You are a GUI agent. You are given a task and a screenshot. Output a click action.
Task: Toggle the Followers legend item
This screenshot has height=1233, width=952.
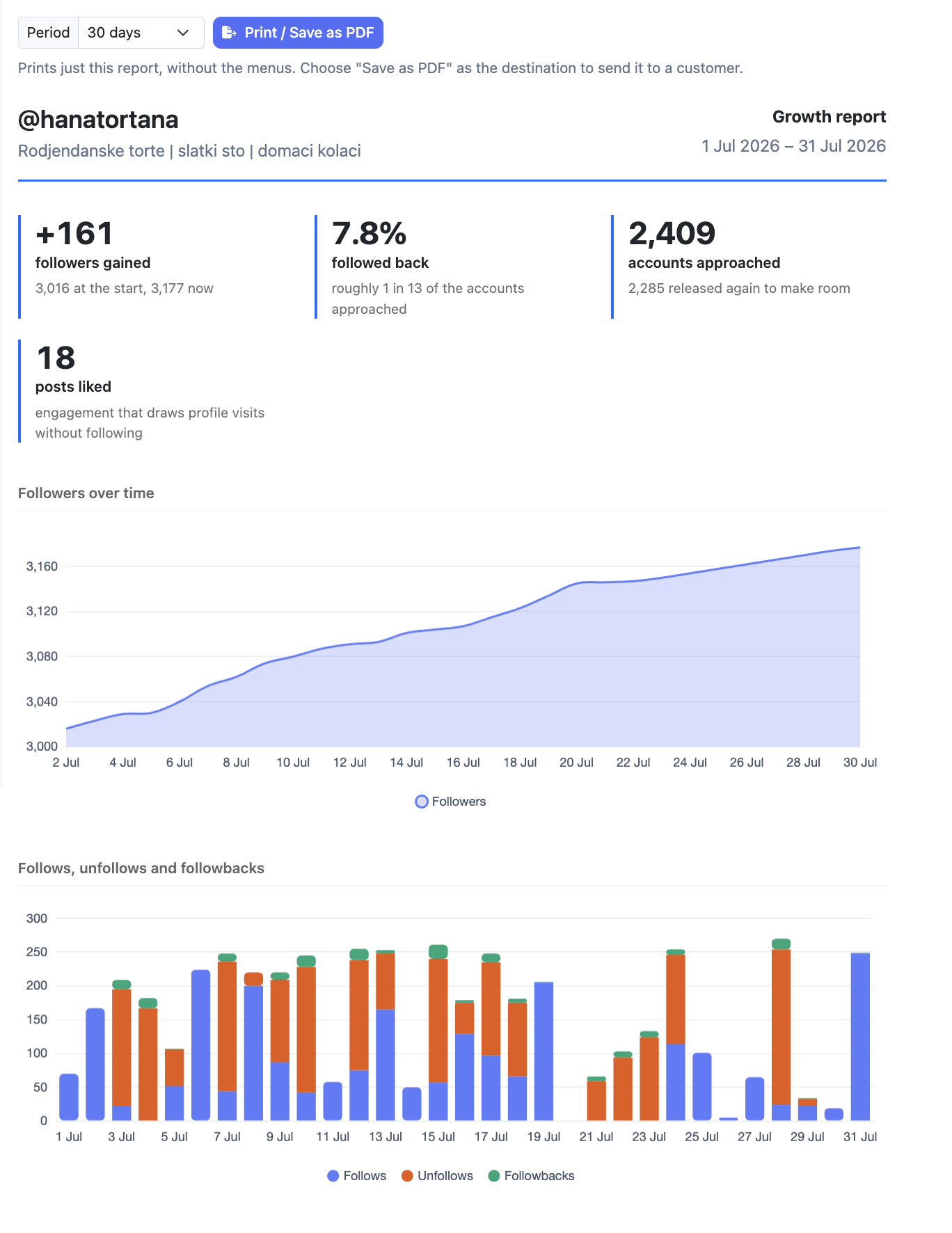[x=450, y=802]
